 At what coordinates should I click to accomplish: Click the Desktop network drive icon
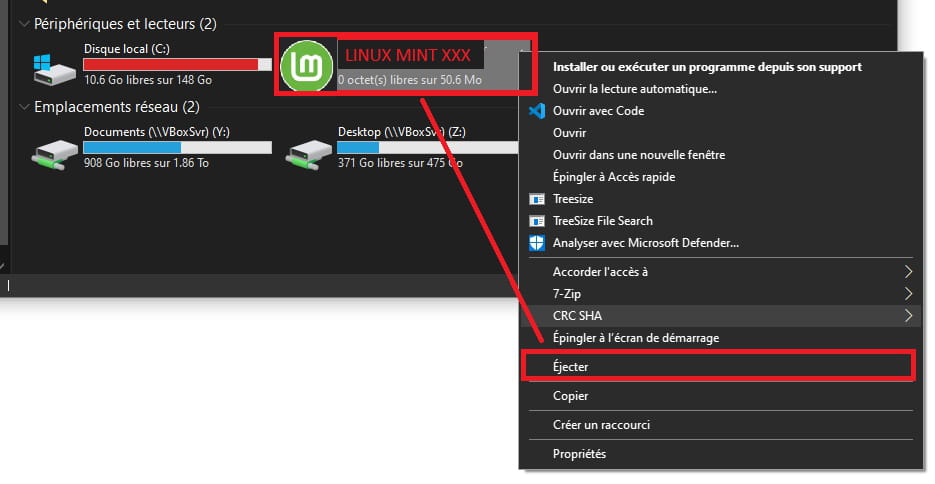tap(308, 154)
